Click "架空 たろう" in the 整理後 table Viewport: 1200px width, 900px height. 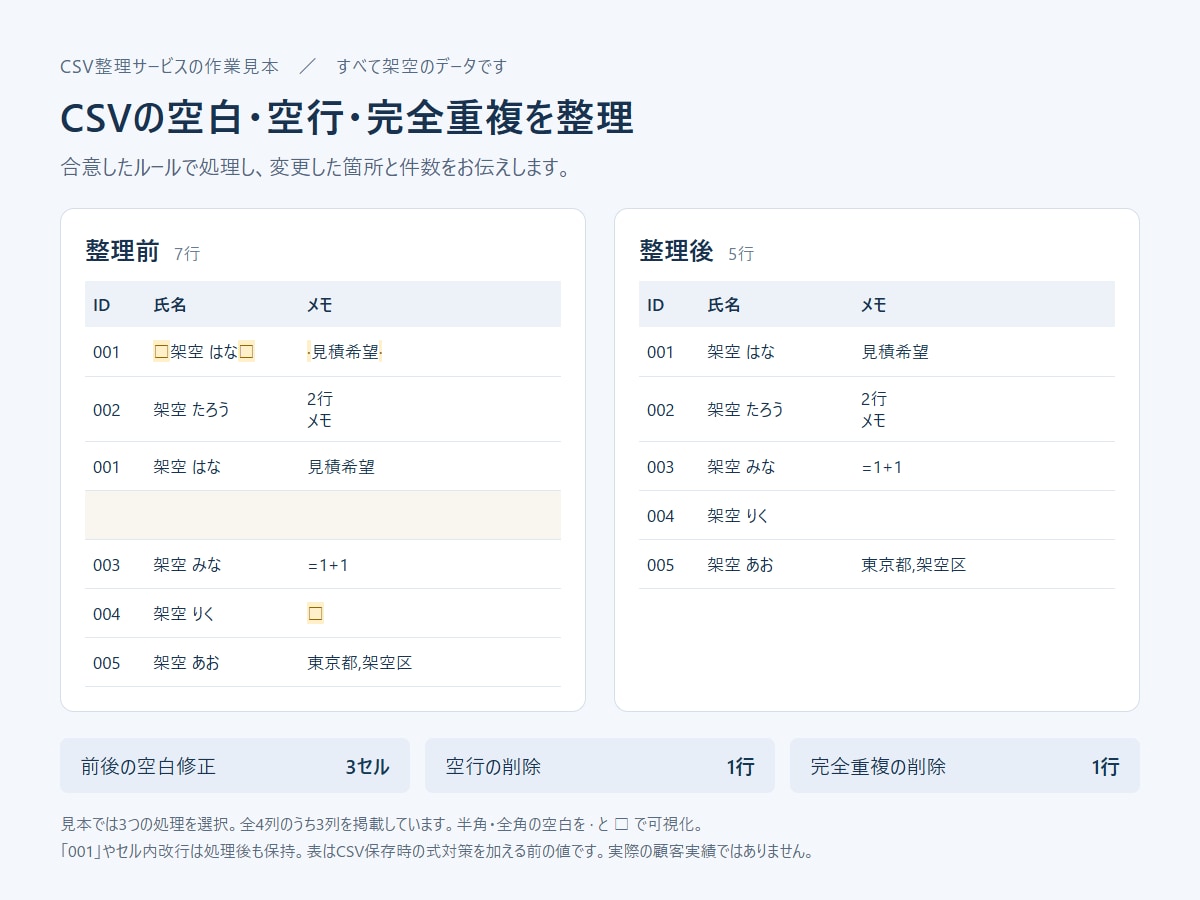tap(746, 410)
